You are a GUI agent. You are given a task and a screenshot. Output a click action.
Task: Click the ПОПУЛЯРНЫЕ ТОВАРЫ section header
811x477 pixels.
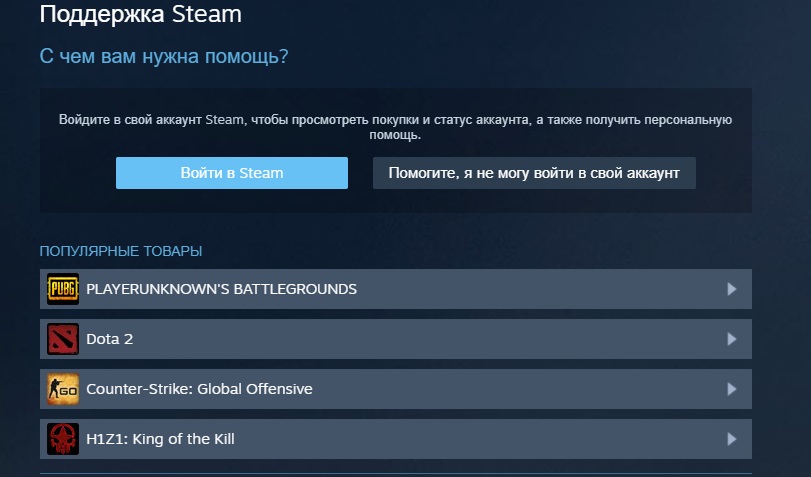[121, 251]
